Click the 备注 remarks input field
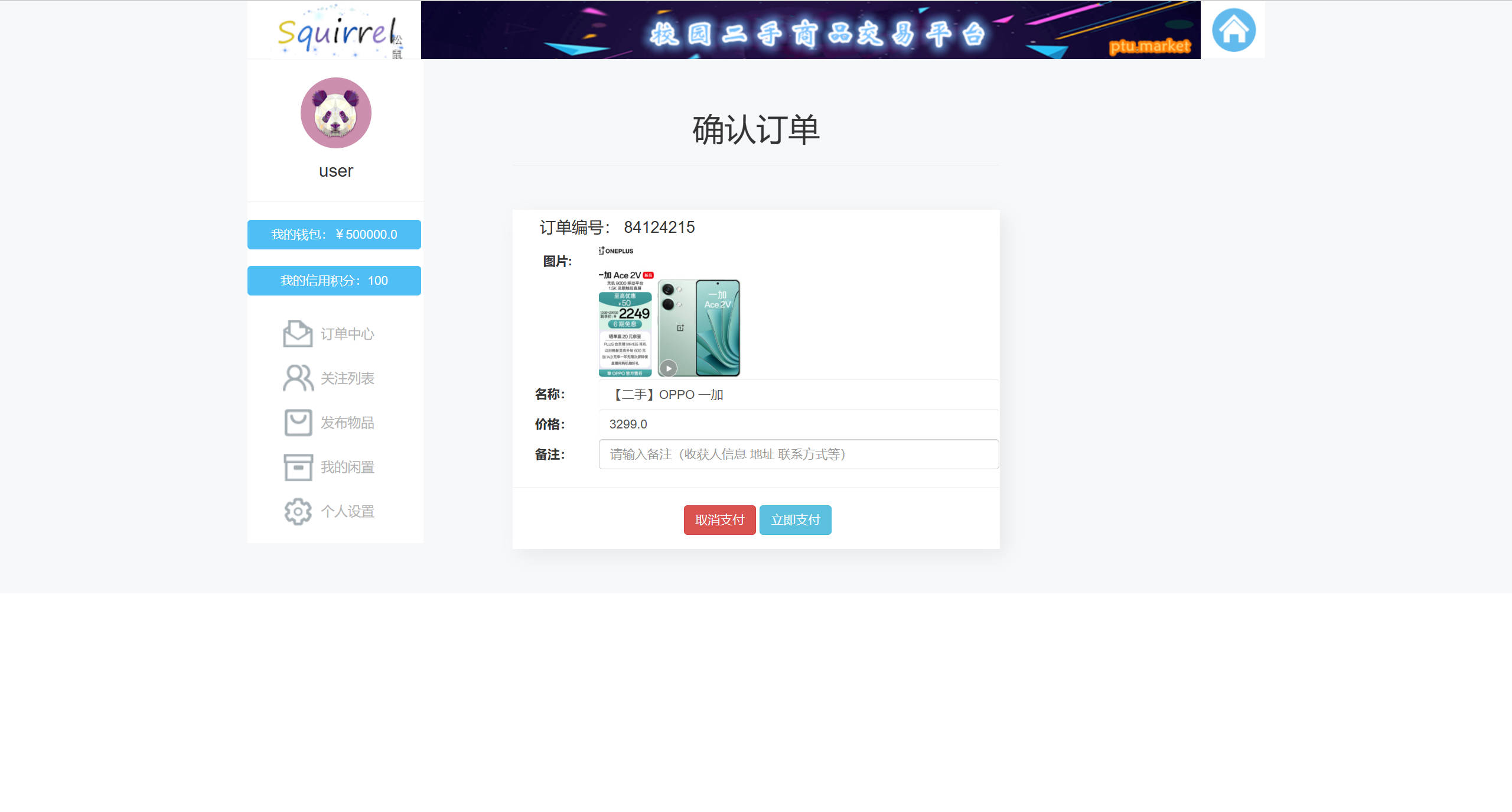Viewport: 1512px width, 812px height. click(797, 454)
